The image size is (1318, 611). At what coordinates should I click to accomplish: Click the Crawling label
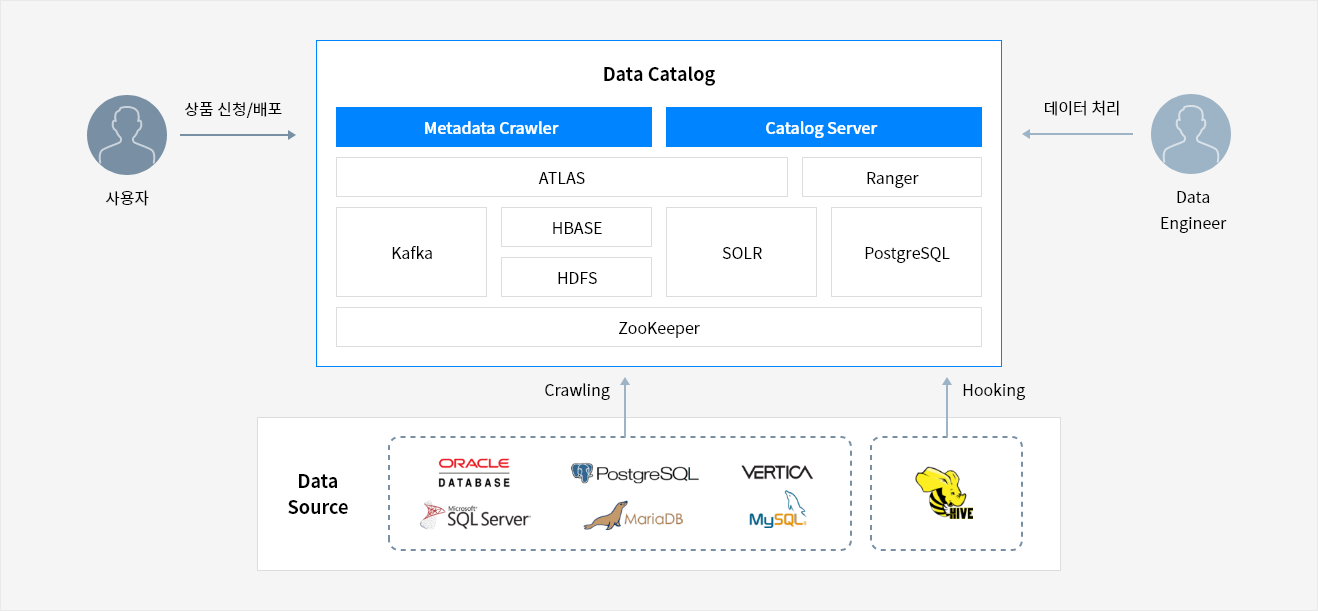577,390
